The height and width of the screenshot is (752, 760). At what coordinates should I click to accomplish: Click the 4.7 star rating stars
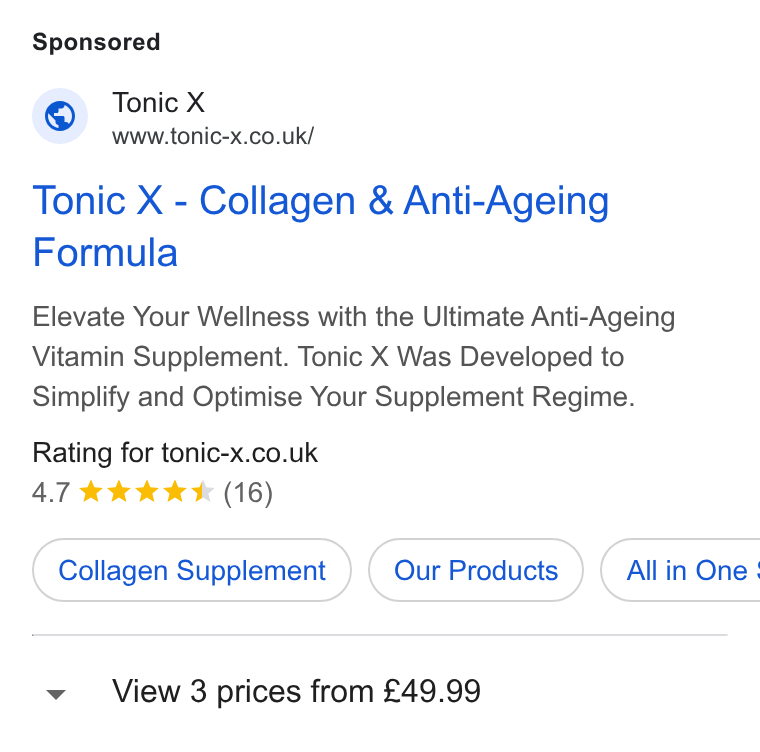click(x=146, y=492)
